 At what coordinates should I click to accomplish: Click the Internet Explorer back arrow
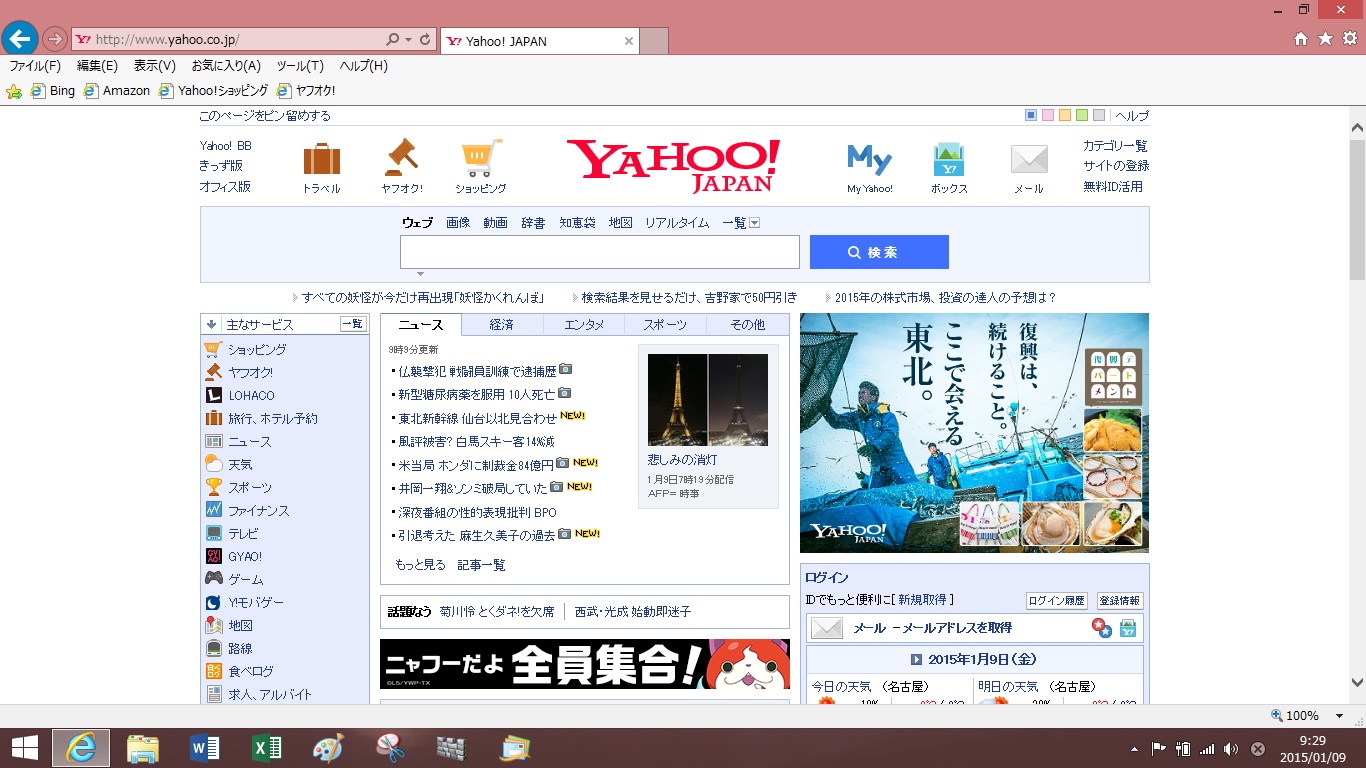tap(19, 39)
